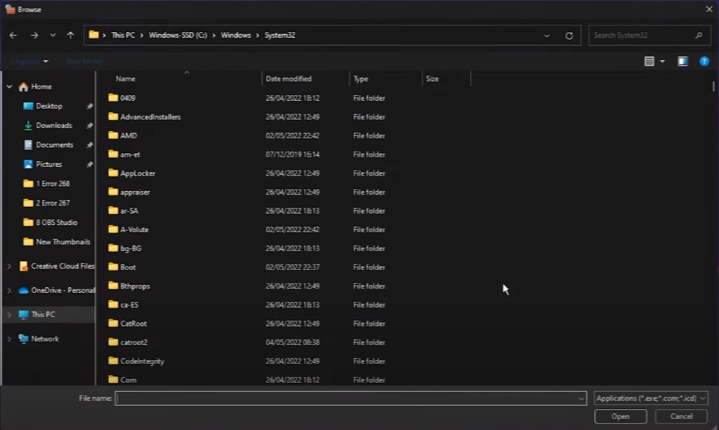Select the catroot2 folder icon
719x430 pixels.
(x=113, y=342)
